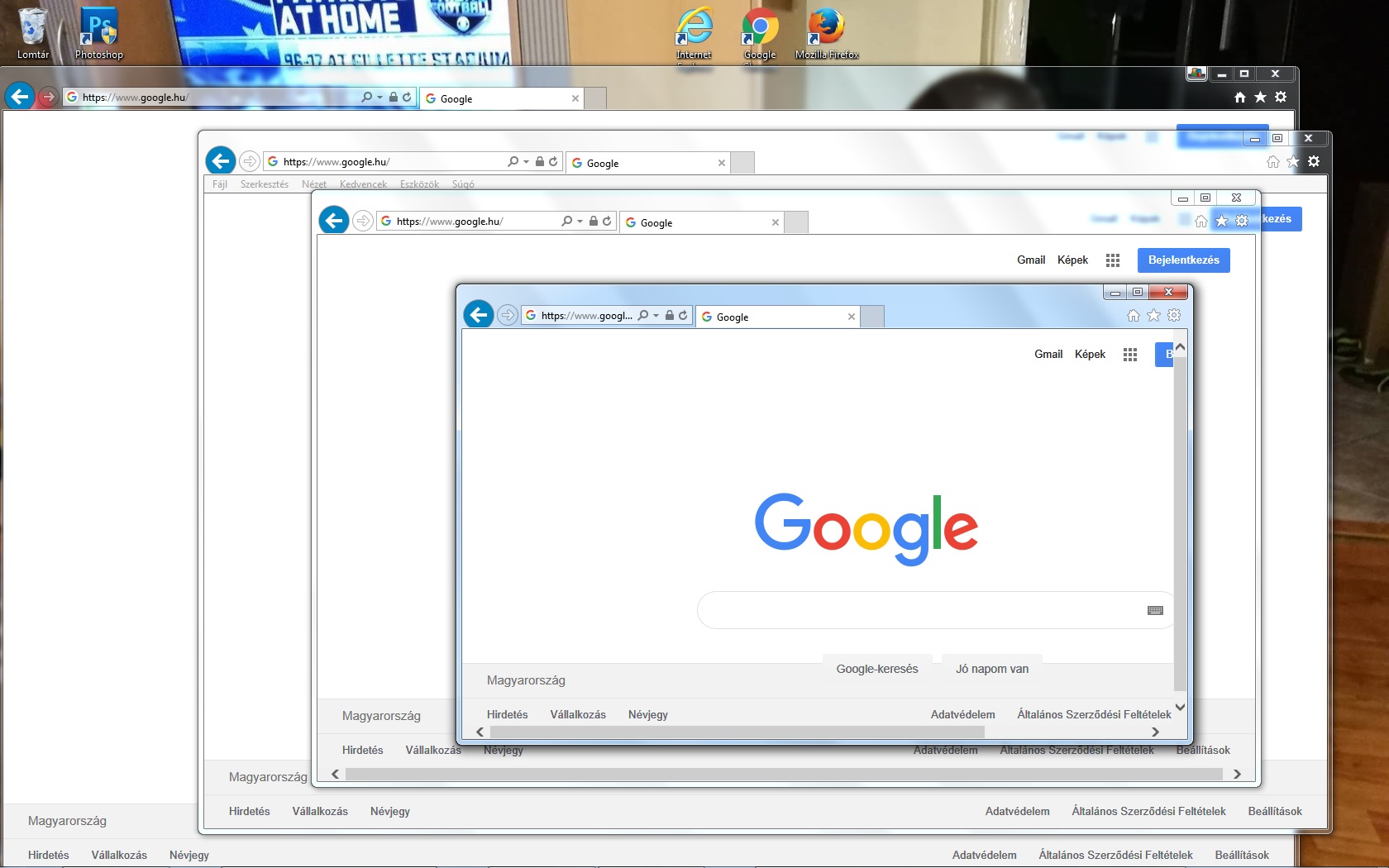
Task: Click horizontal scrollbar thumb in frontmost window
Action: [737, 732]
